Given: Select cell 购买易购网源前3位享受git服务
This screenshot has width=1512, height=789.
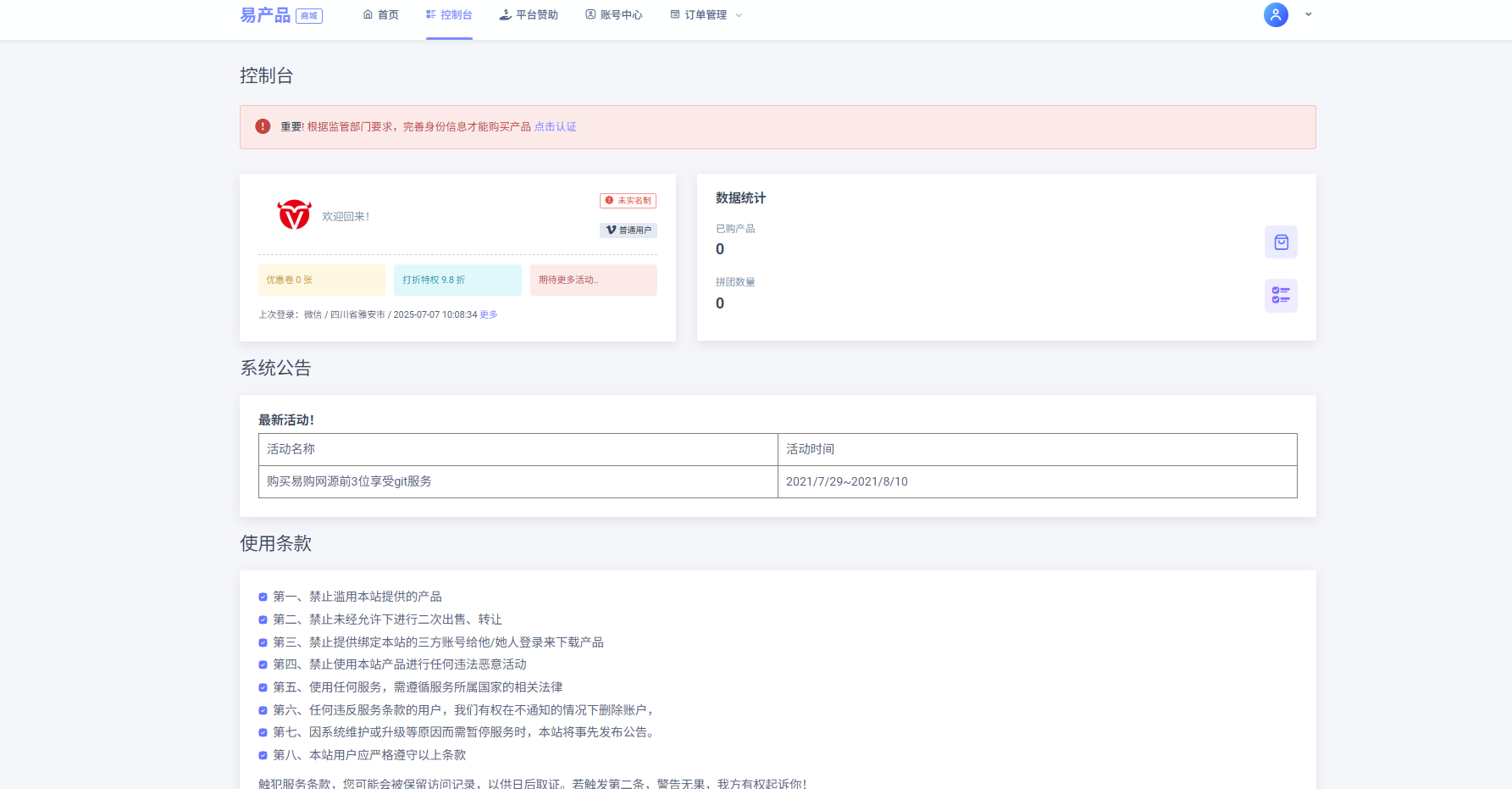Looking at the screenshot, I should coord(518,481).
